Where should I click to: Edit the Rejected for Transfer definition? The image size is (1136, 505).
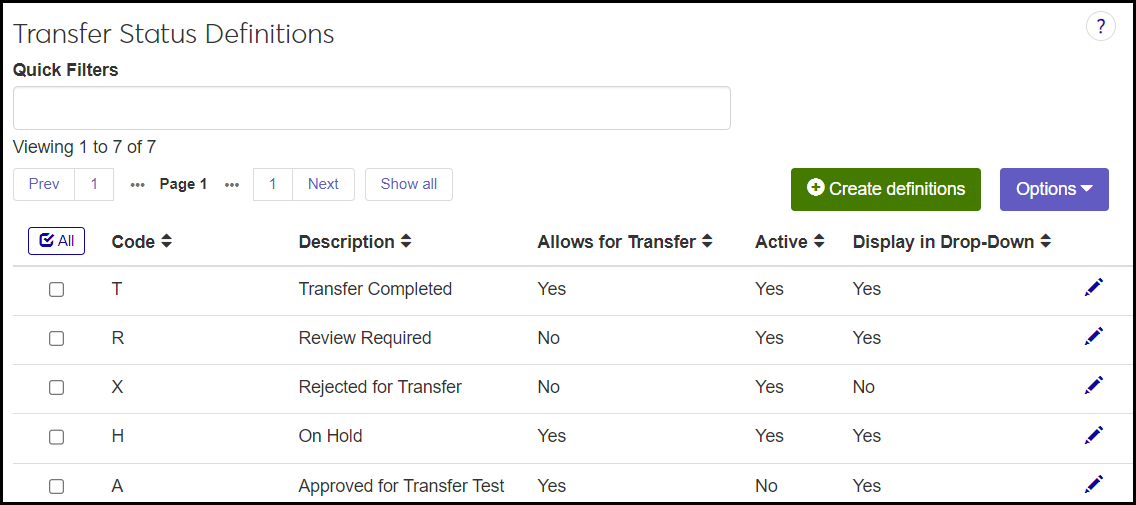(x=1094, y=386)
